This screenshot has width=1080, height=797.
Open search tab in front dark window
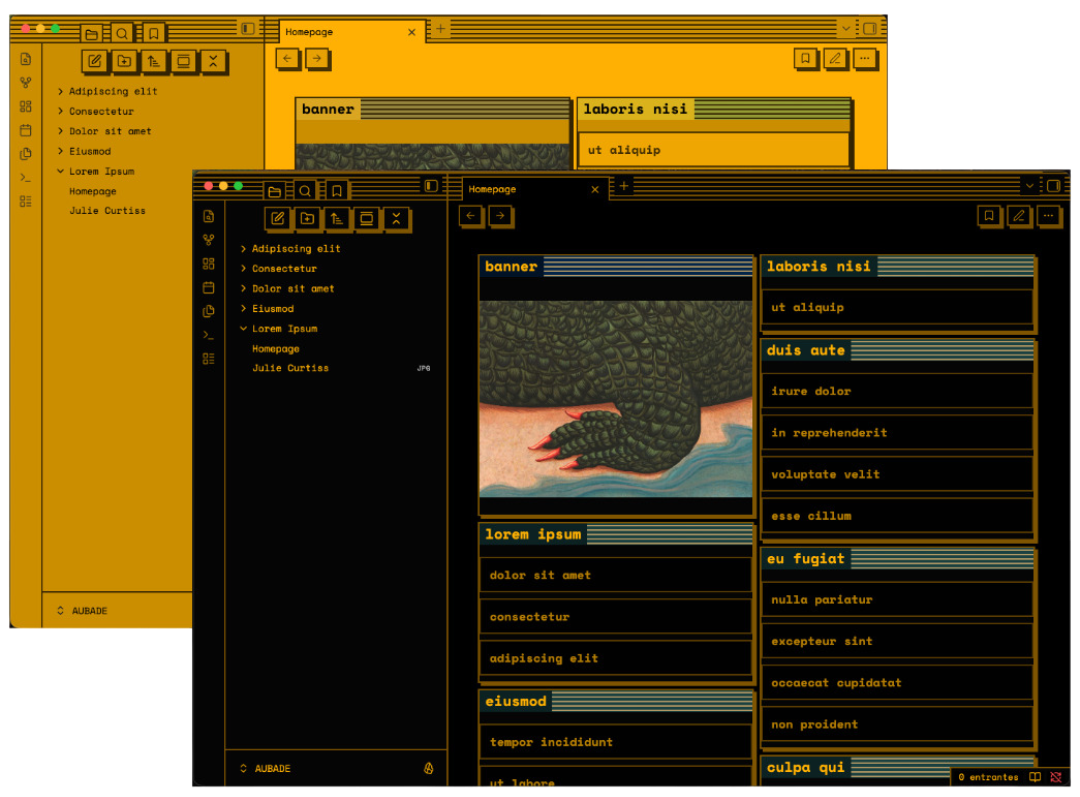[305, 191]
